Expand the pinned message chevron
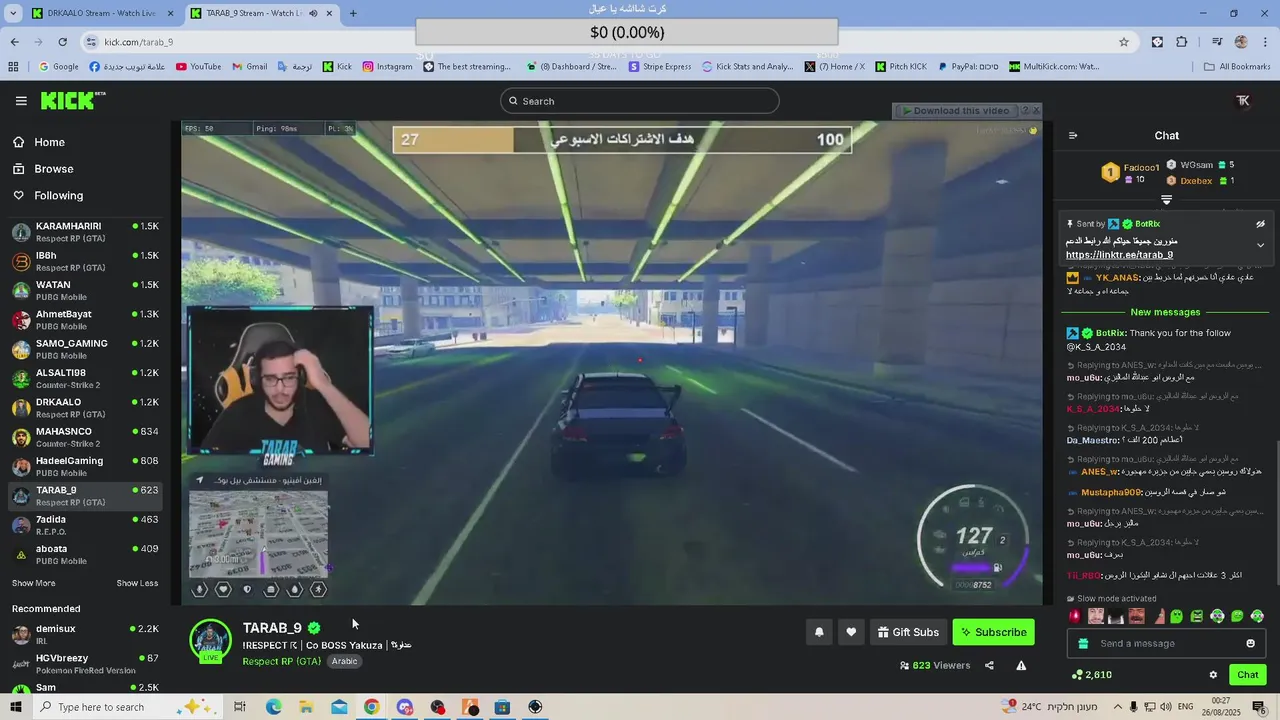The width and height of the screenshot is (1280, 720). coord(1260,245)
